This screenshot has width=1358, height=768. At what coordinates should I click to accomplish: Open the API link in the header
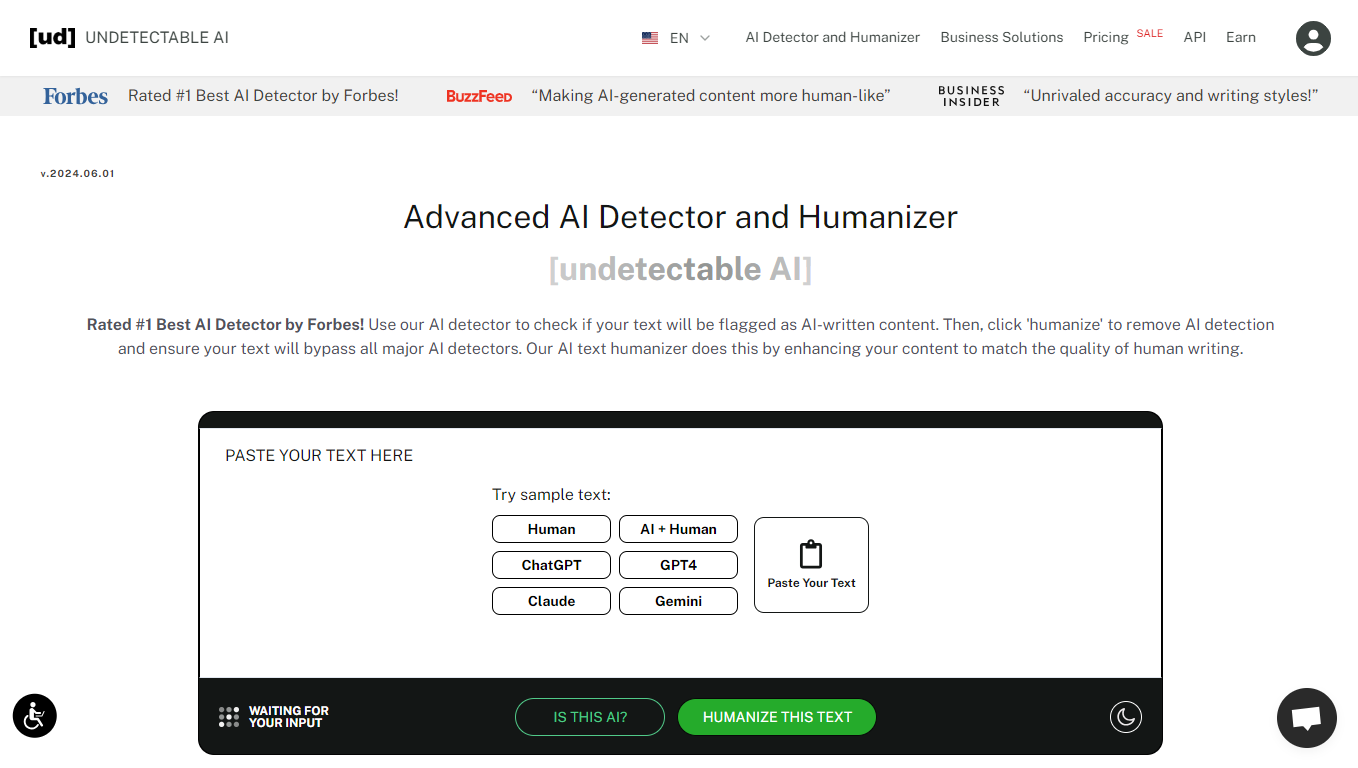1194,37
